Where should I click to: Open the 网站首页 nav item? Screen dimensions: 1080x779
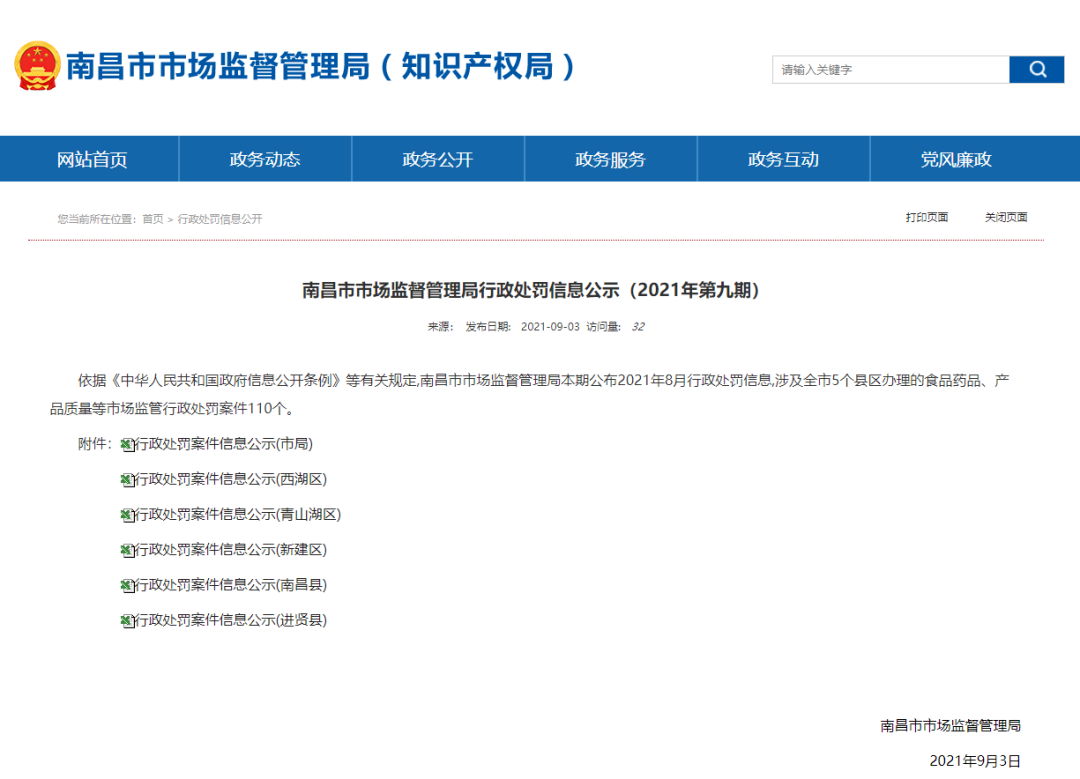point(92,159)
